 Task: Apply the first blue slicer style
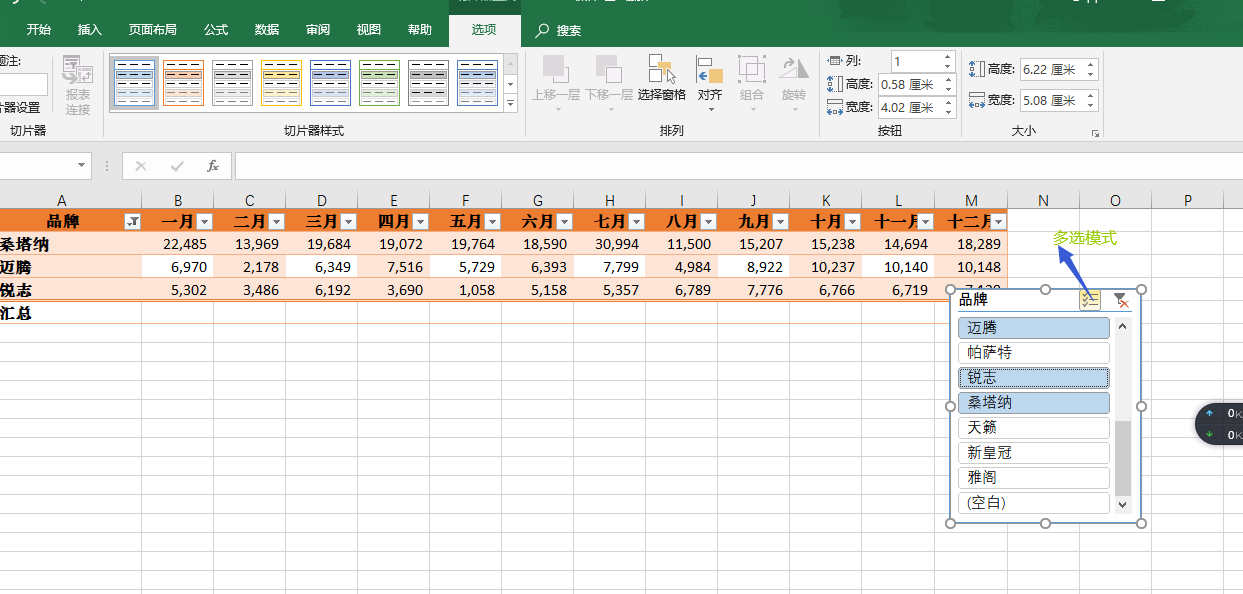[134, 82]
